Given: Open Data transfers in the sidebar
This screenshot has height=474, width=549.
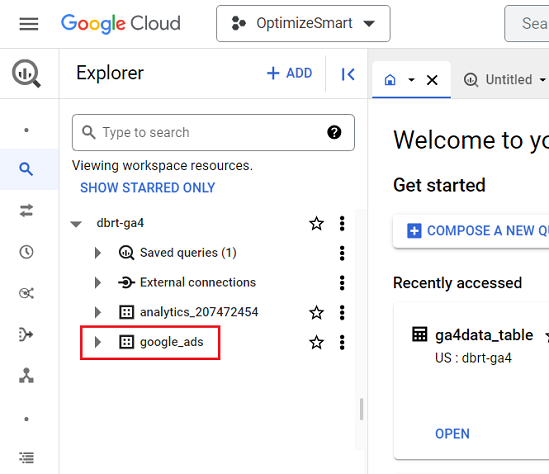Looking at the screenshot, I should click(x=26, y=210).
